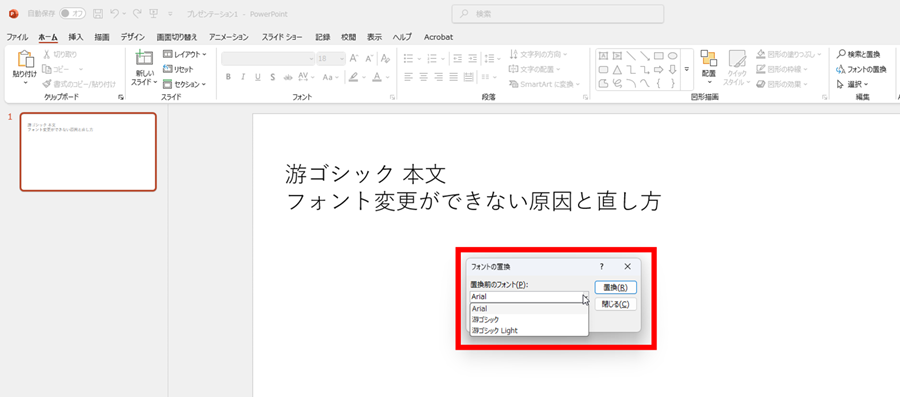Viewport: 900px width, 397px height.
Task: Clear all formatting icon
Action: [x=386, y=59]
